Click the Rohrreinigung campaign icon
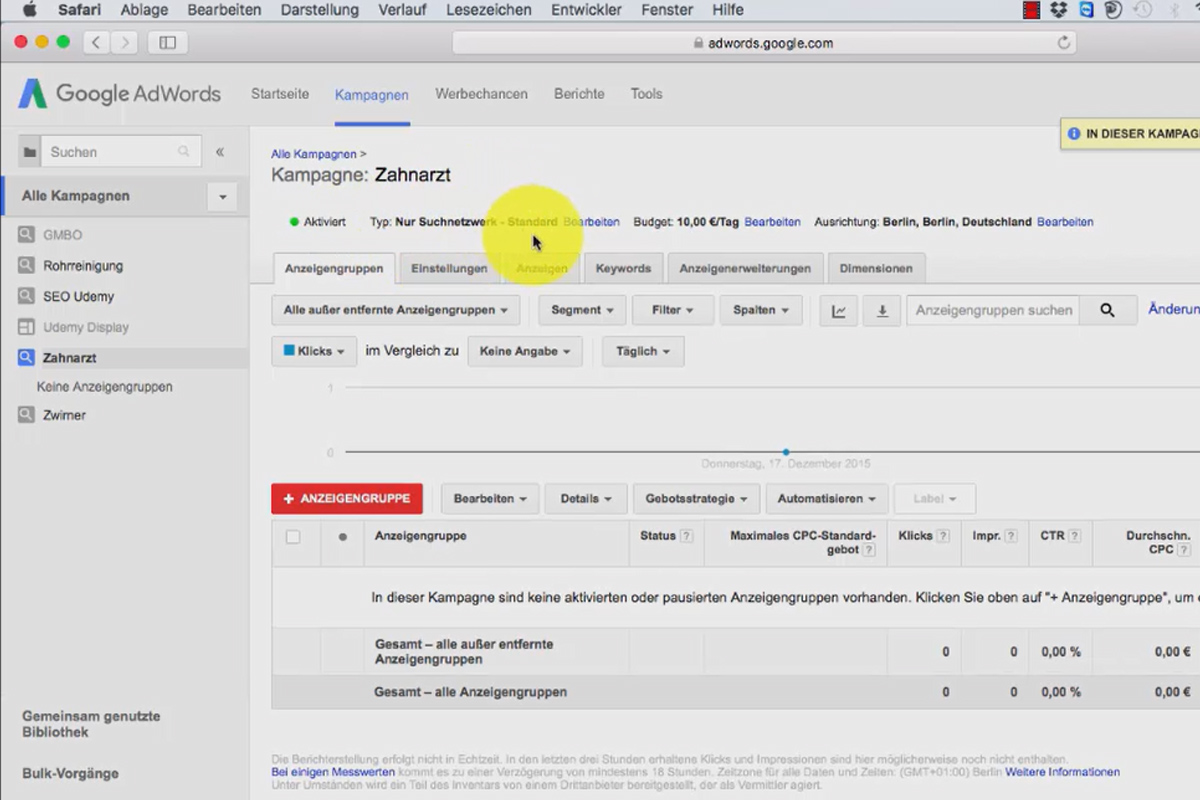This screenshot has width=1200, height=800. point(26,266)
